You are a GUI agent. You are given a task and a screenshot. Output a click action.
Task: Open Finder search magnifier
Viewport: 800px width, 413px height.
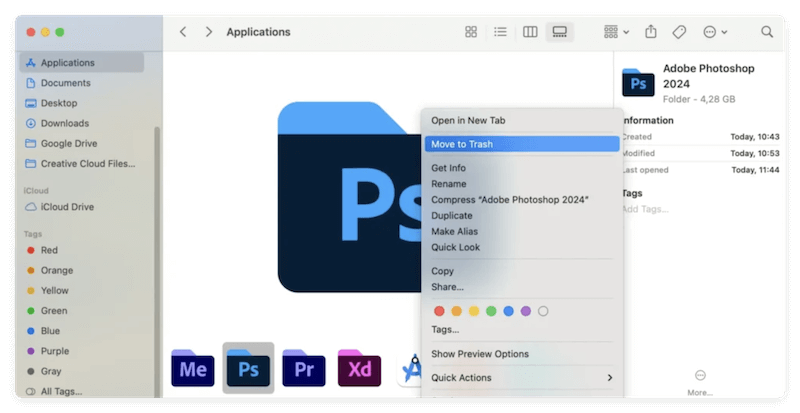767,32
